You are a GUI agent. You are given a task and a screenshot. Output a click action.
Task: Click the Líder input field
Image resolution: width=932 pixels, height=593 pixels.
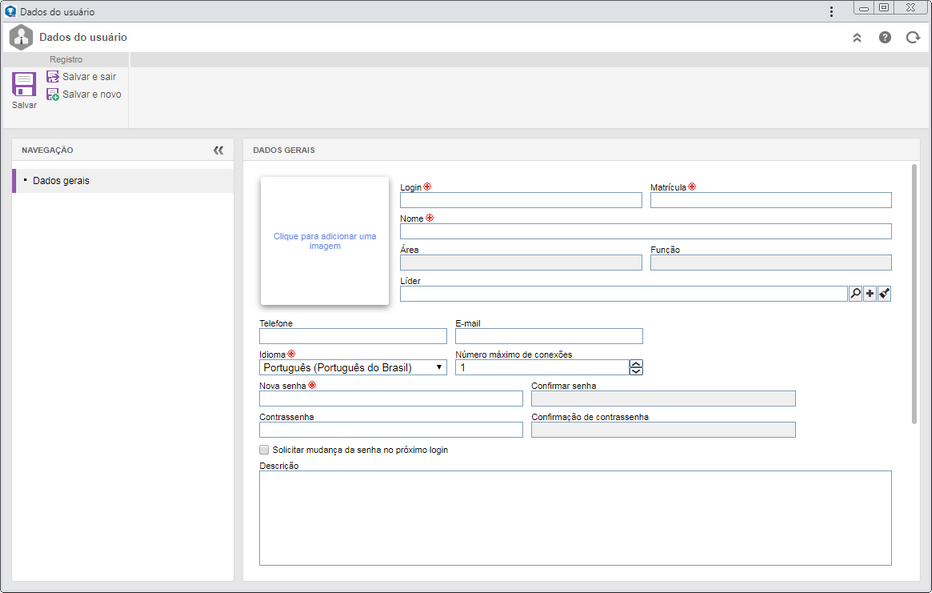[x=624, y=294]
